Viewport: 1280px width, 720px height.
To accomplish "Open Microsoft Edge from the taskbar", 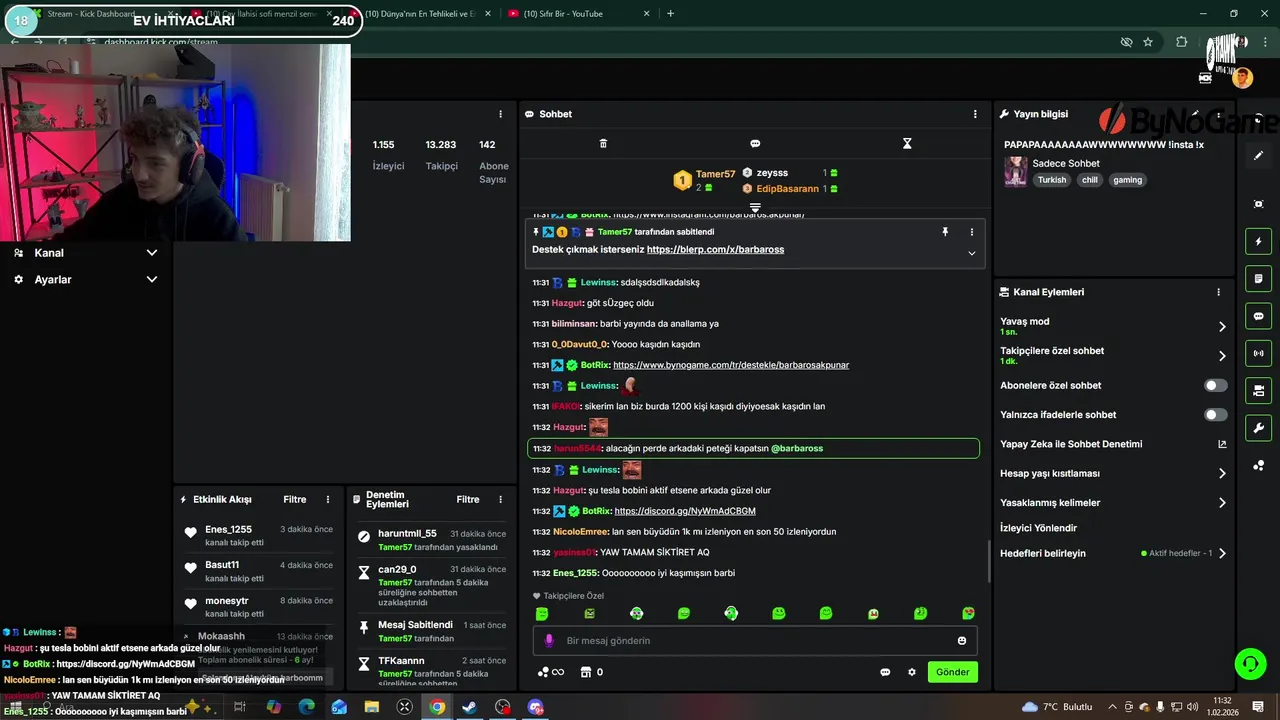I will 307,707.
